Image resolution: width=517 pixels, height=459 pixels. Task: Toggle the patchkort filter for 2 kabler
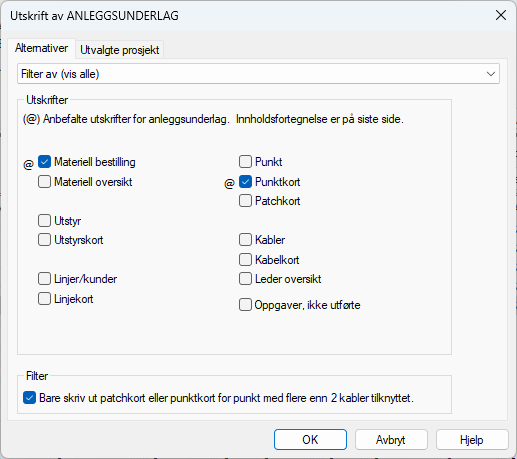tap(29, 398)
